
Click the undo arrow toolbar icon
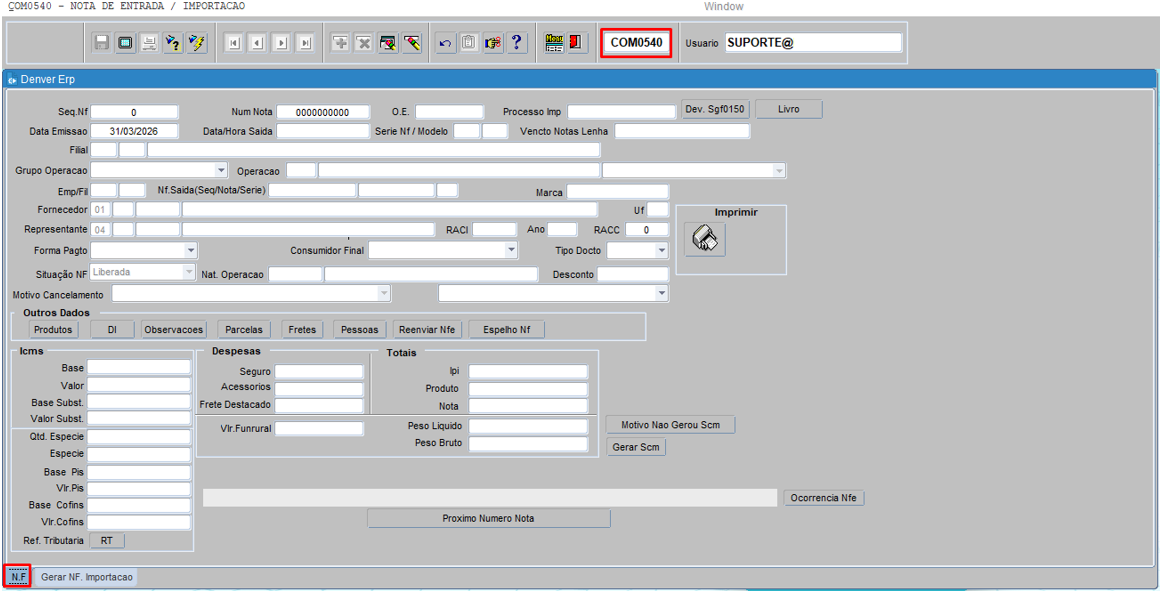[445, 43]
